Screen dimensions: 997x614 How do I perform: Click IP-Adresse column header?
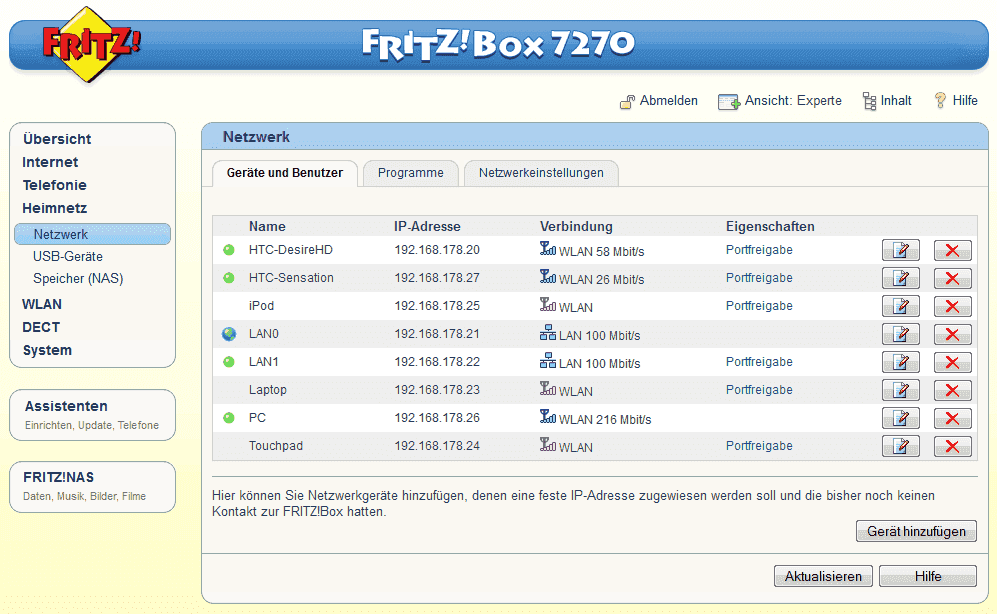click(427, 226)
